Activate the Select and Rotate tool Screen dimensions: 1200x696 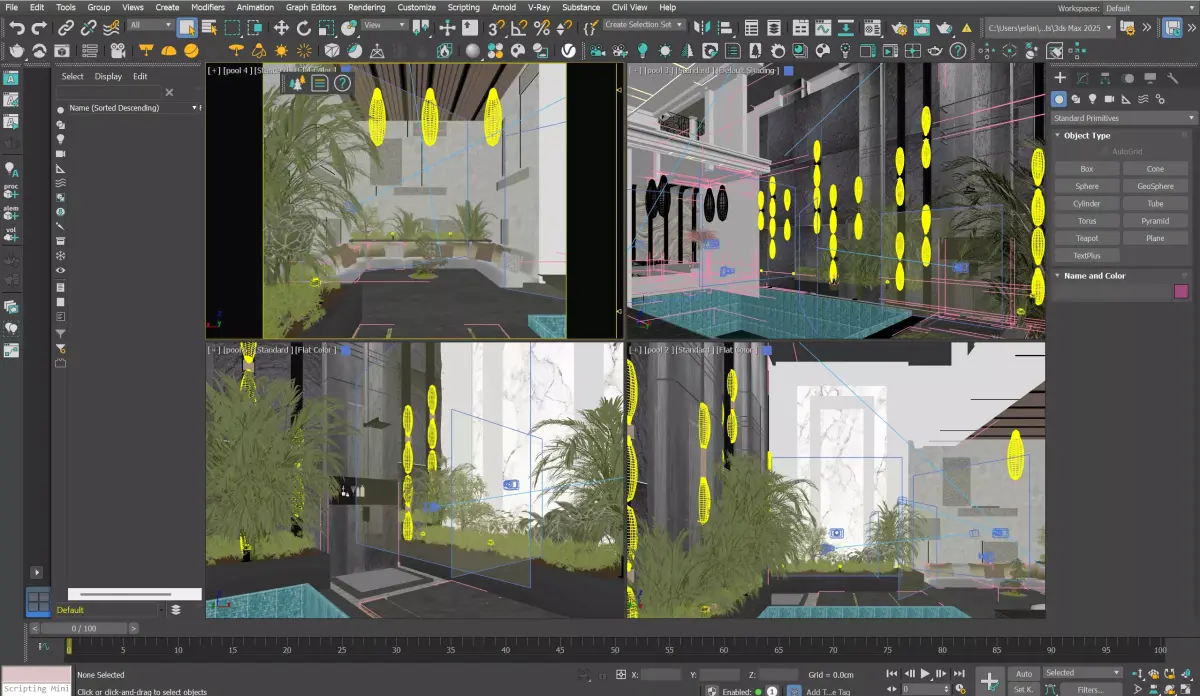(x=305, y=28)
